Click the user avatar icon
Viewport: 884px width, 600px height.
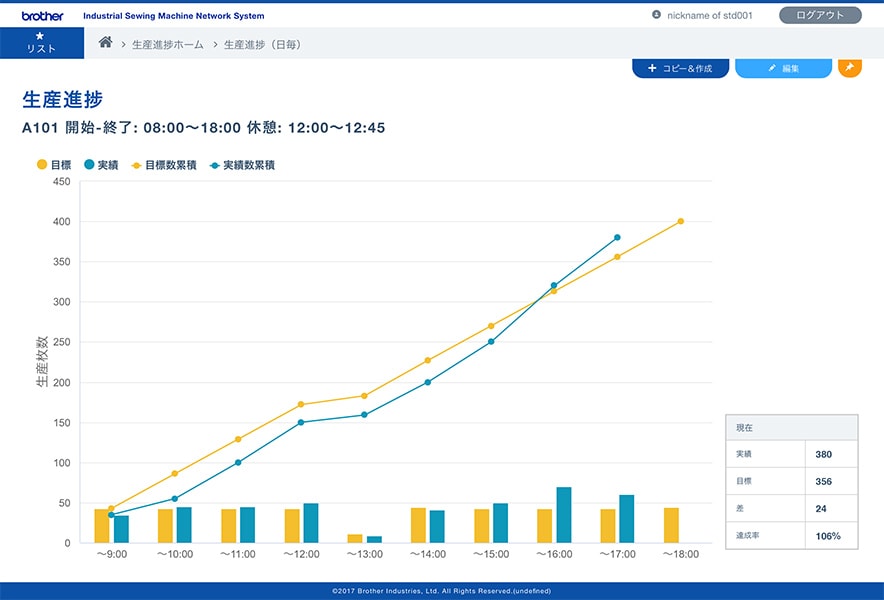click(656, 15)
